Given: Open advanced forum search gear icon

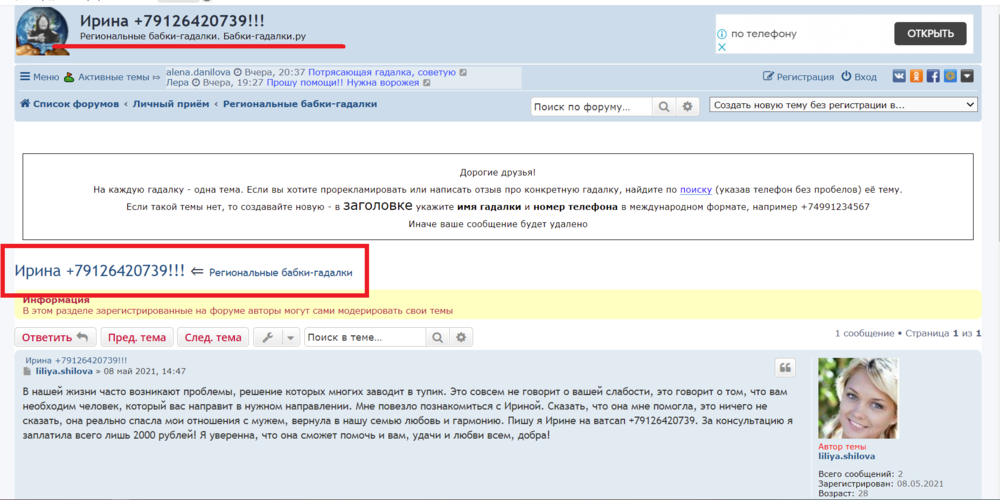Looking at the screenshot, I should (x=687, y=106).
